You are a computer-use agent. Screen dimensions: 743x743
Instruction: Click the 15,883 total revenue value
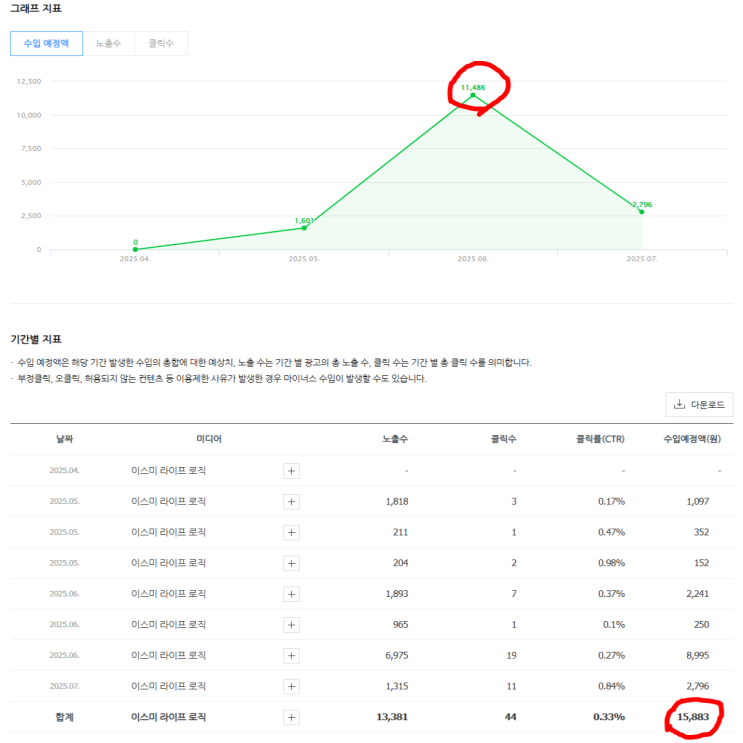click(x=693, y=717)
